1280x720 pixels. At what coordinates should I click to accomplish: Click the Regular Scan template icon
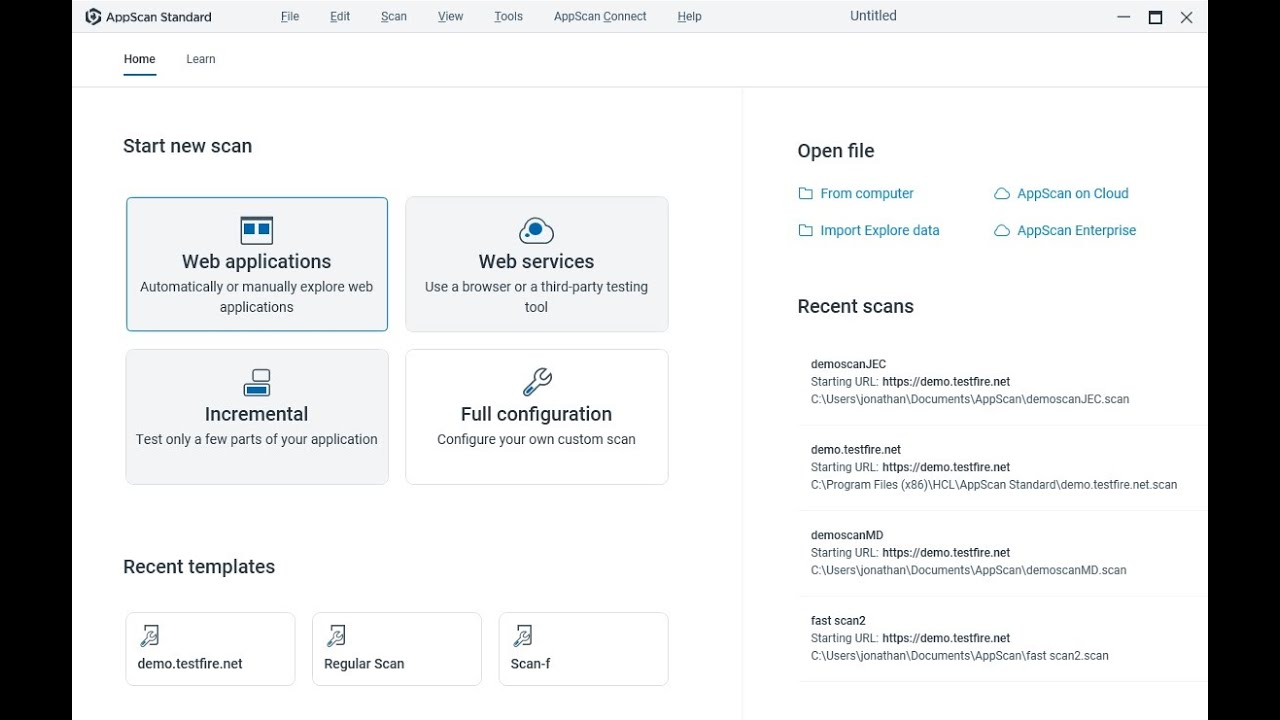pos(336,636)
